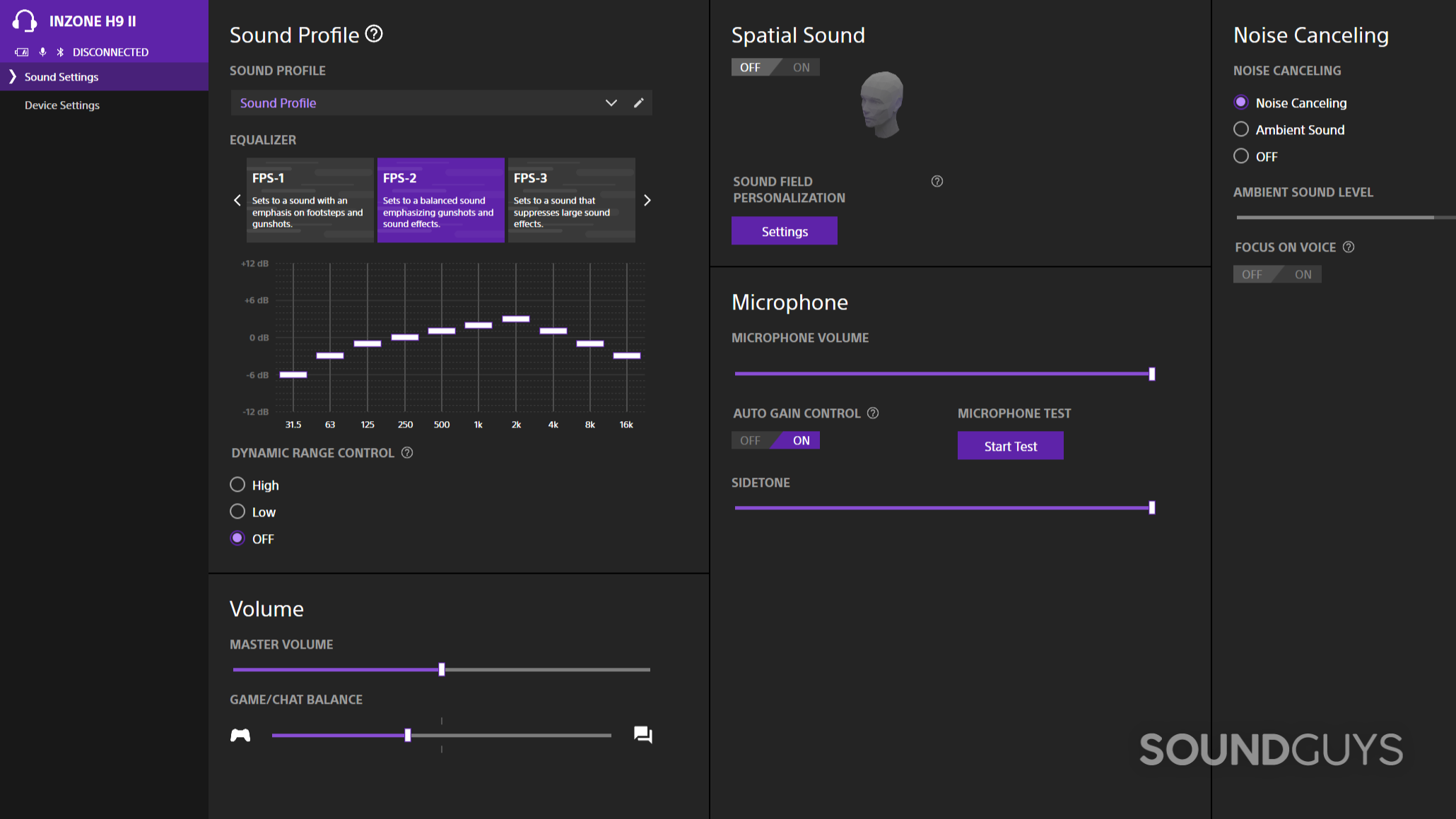Open Dynamic Range Control help icon

[407, 453]
